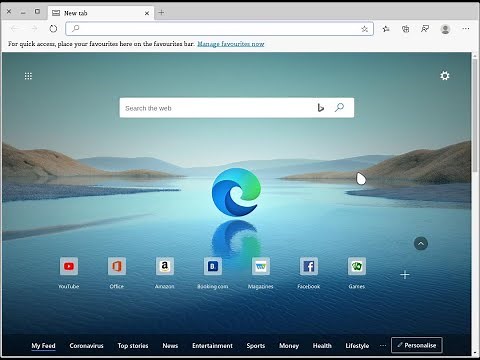
Task: Select the Entertainment feed tab
Action: click(212, 346)
